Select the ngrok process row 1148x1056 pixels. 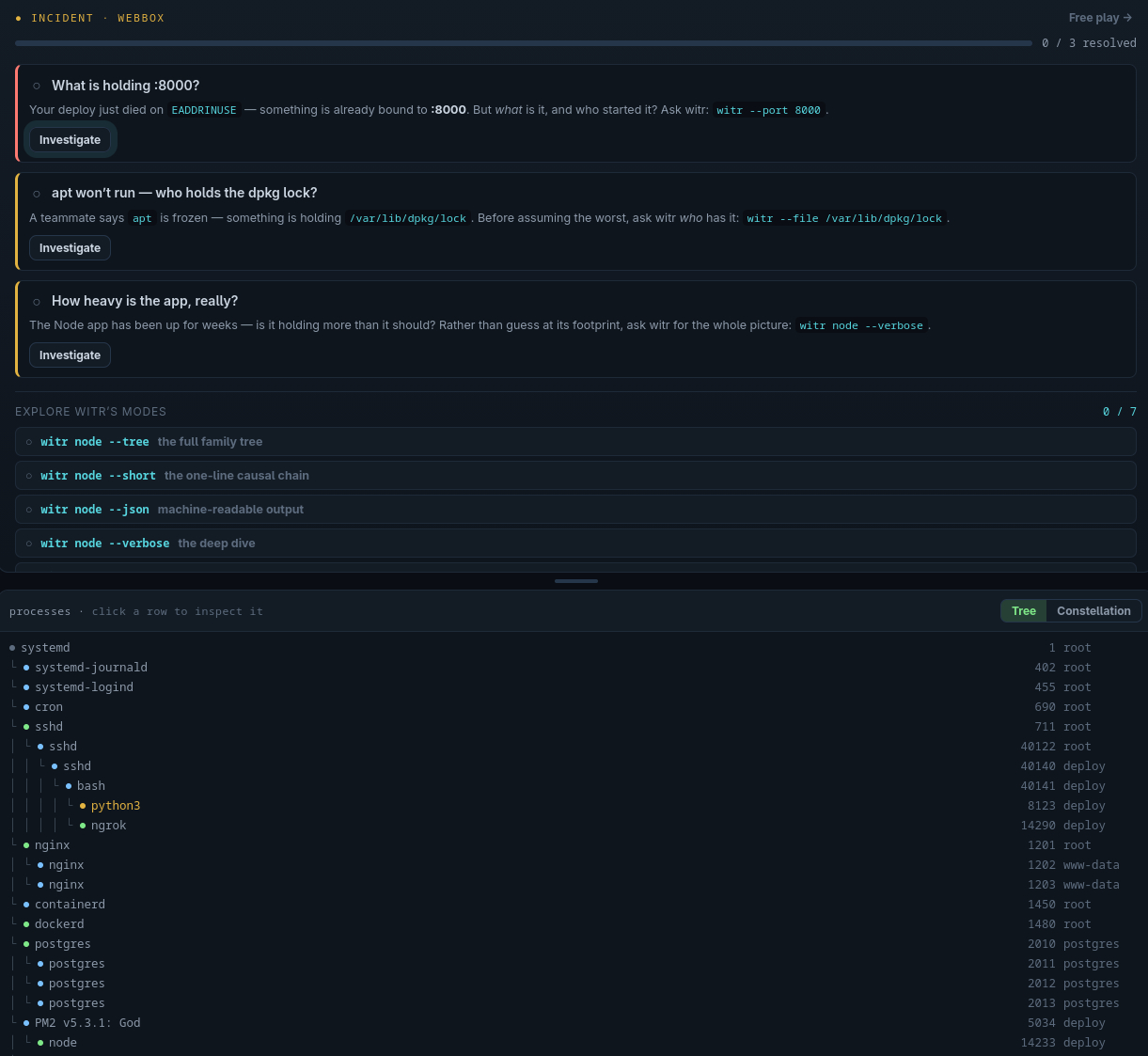coord(574,826)
